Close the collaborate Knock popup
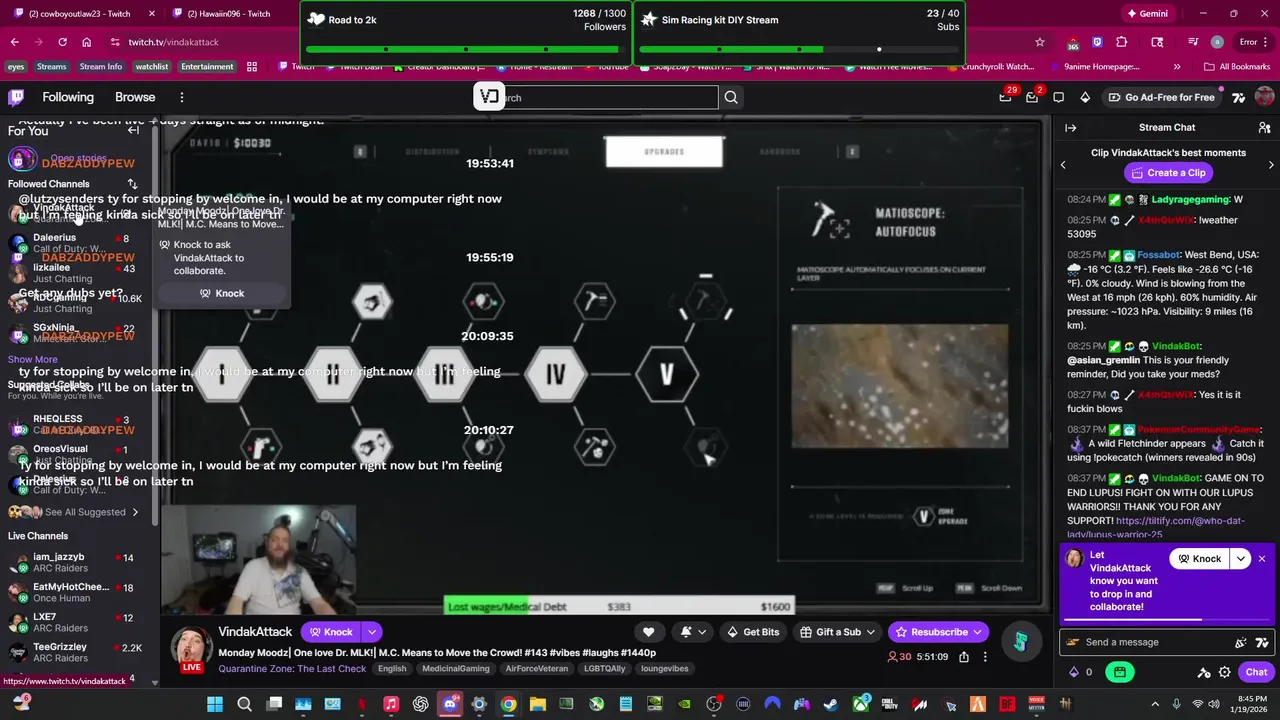Screen dimensions: 1280x720 click(1262, 559)
